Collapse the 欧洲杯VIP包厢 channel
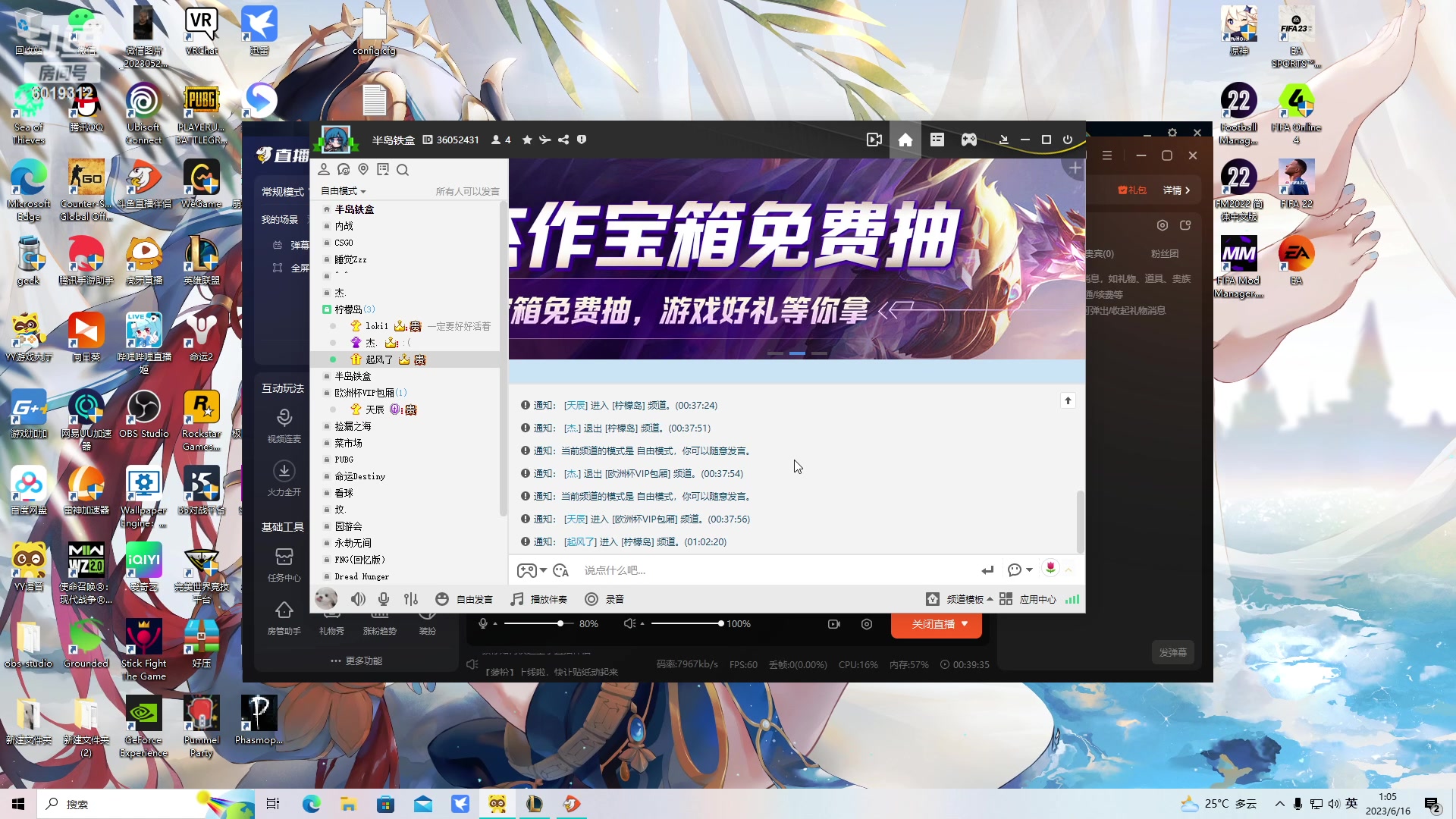 click(x=327, y=393)
